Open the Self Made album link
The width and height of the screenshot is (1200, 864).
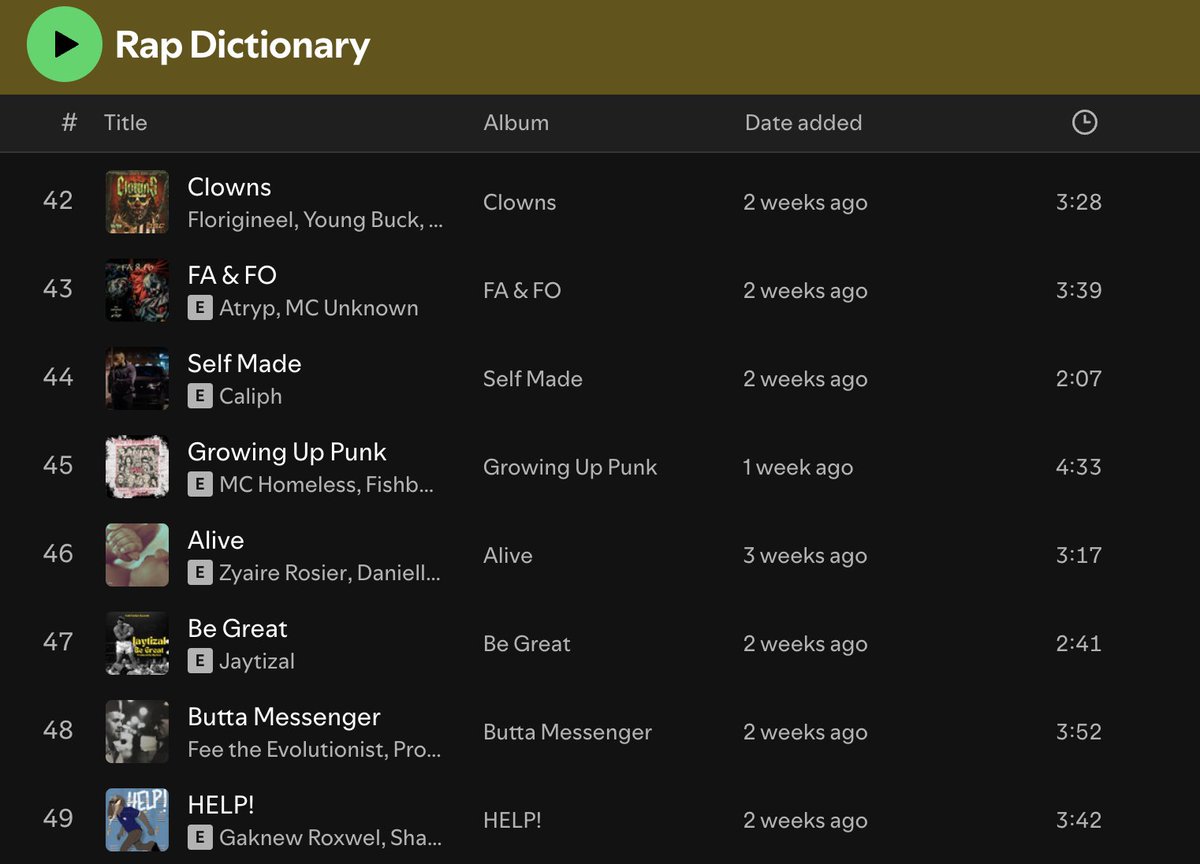click(x=533, y=379)
